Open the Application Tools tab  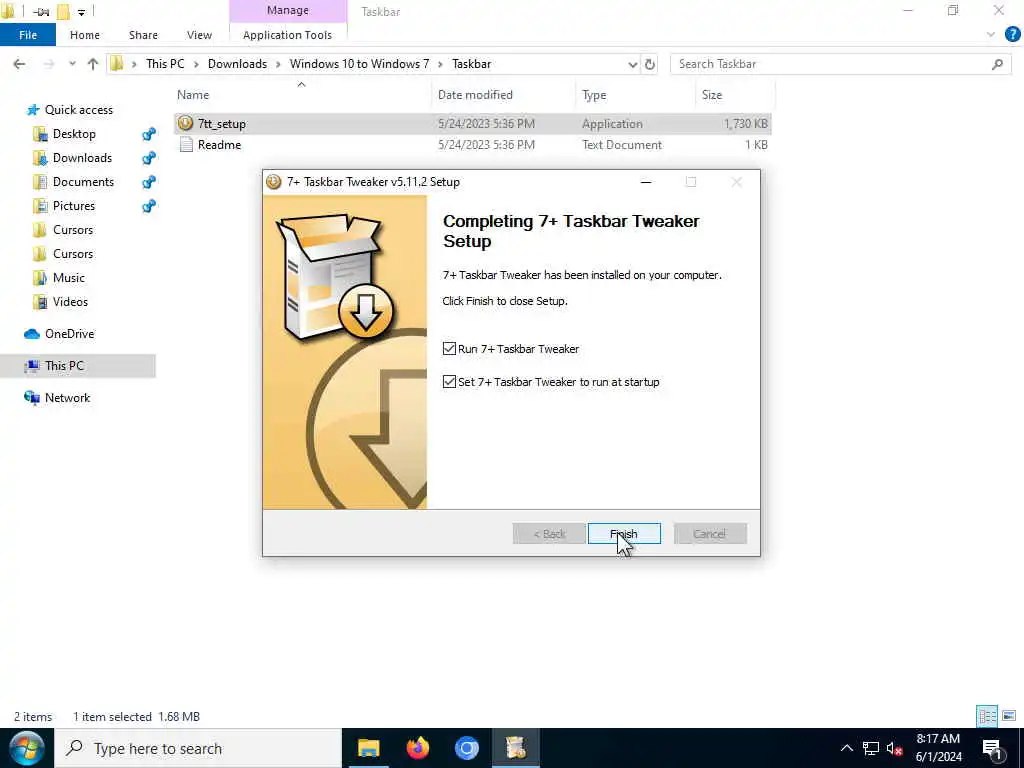point(287,35)
